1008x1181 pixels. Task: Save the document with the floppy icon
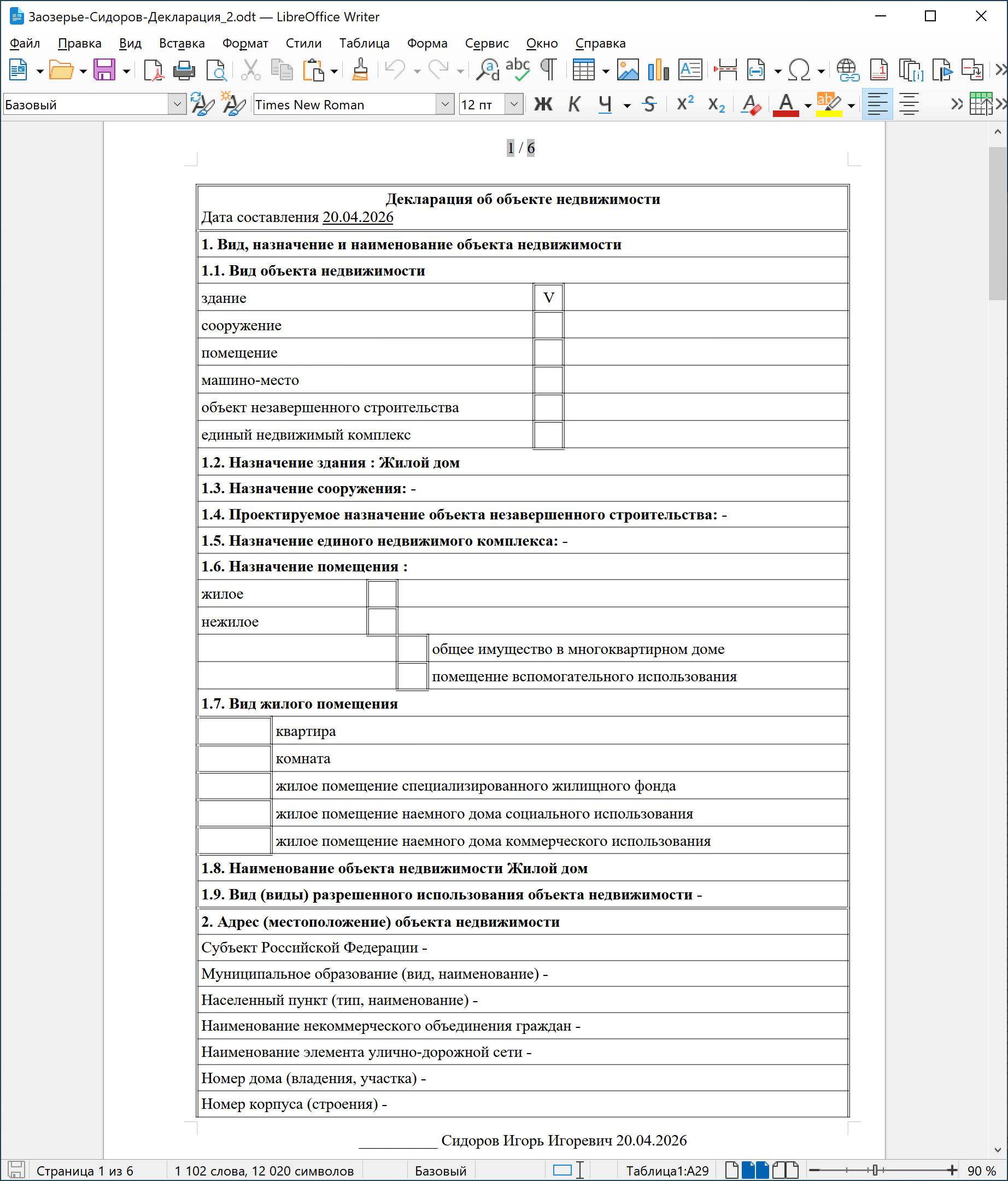point(104,70)
